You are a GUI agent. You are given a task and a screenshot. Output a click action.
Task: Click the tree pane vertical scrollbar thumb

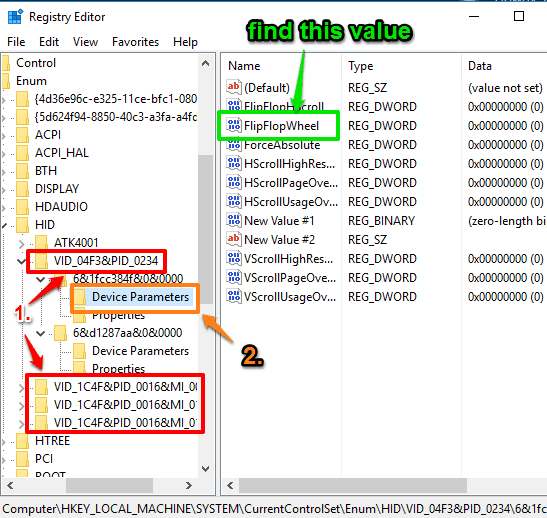(x=205, y=229)
